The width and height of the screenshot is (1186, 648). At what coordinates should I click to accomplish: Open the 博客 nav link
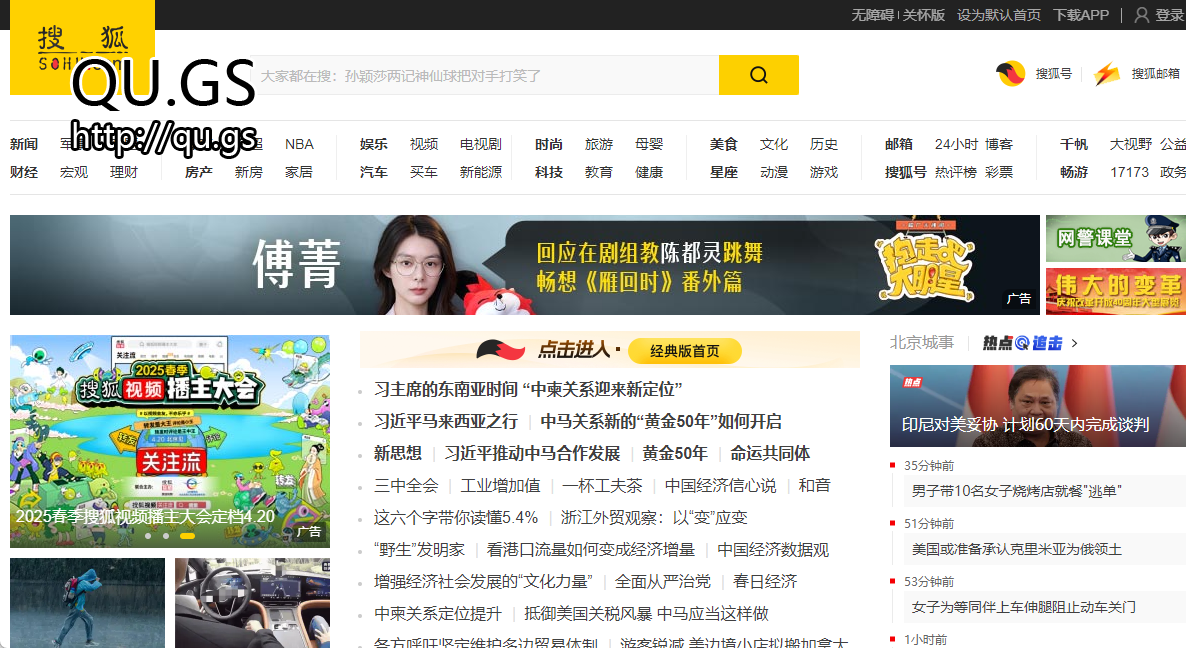tap(999, 144)
